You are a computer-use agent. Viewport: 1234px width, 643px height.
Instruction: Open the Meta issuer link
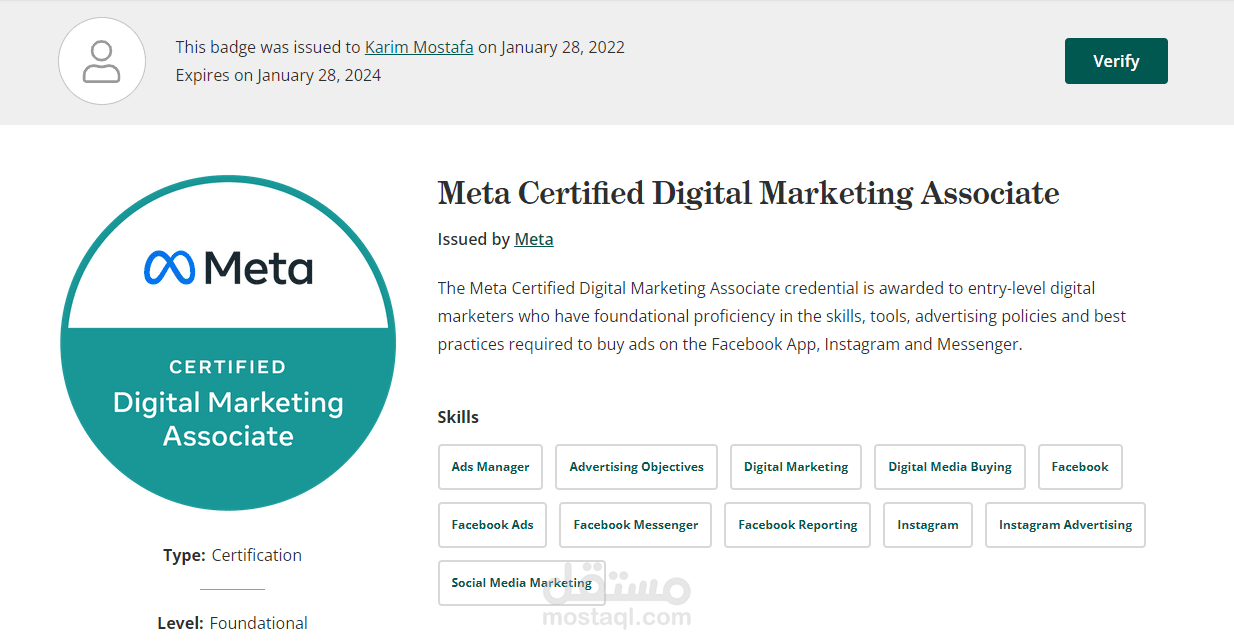533,239
